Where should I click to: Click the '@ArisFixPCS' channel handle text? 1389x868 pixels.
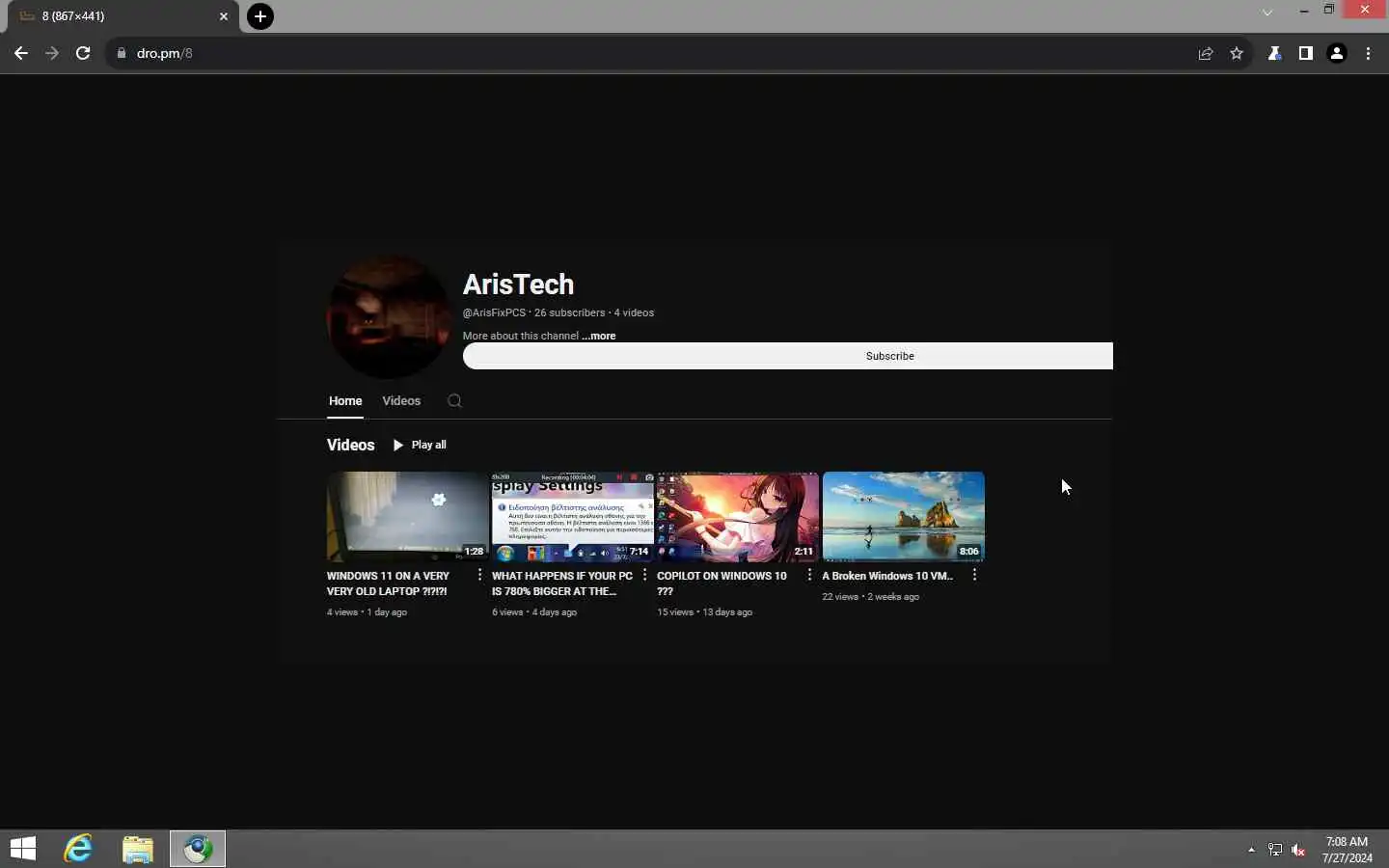494,312
